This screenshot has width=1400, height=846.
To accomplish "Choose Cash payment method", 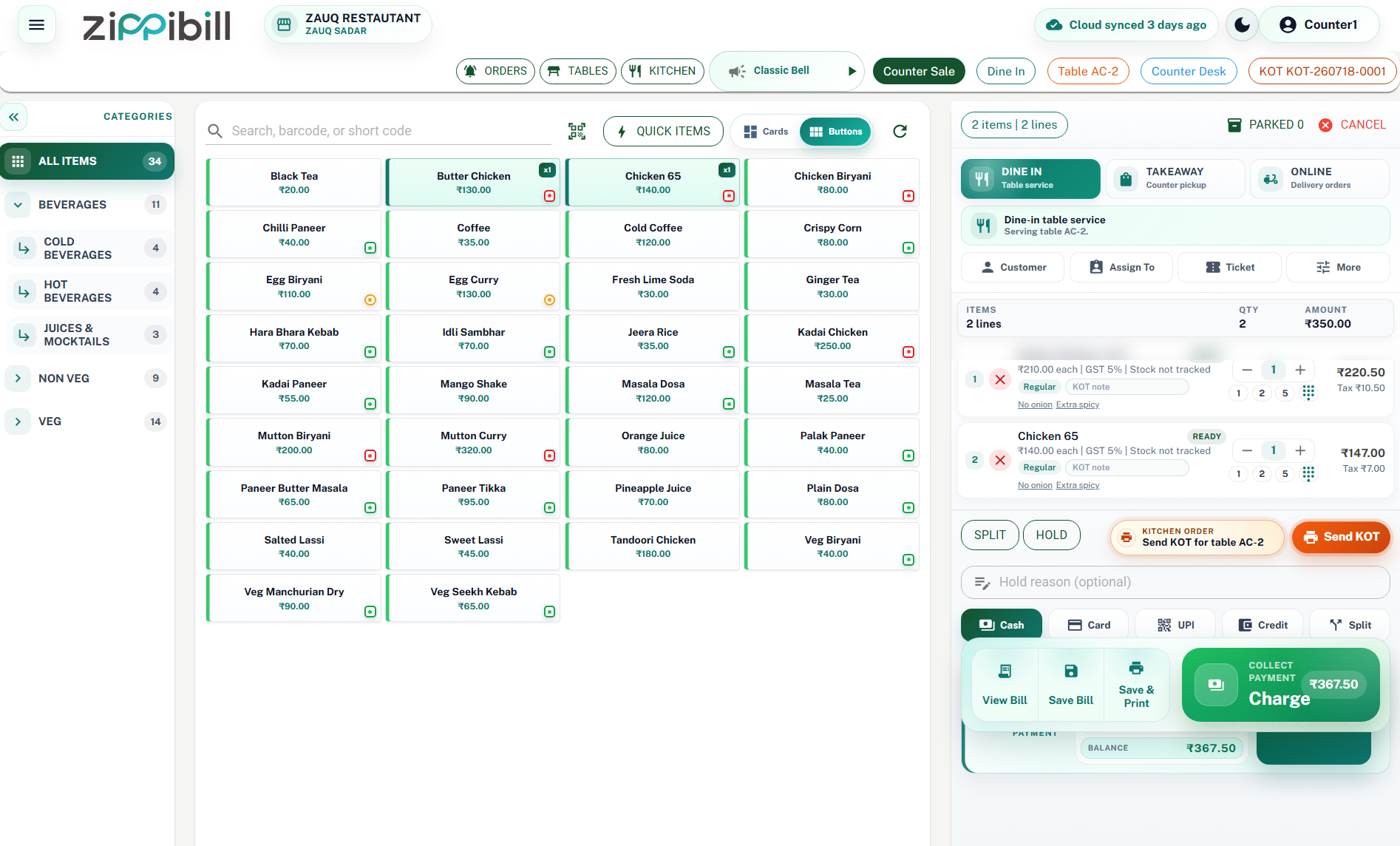I will pos(1002,625).
